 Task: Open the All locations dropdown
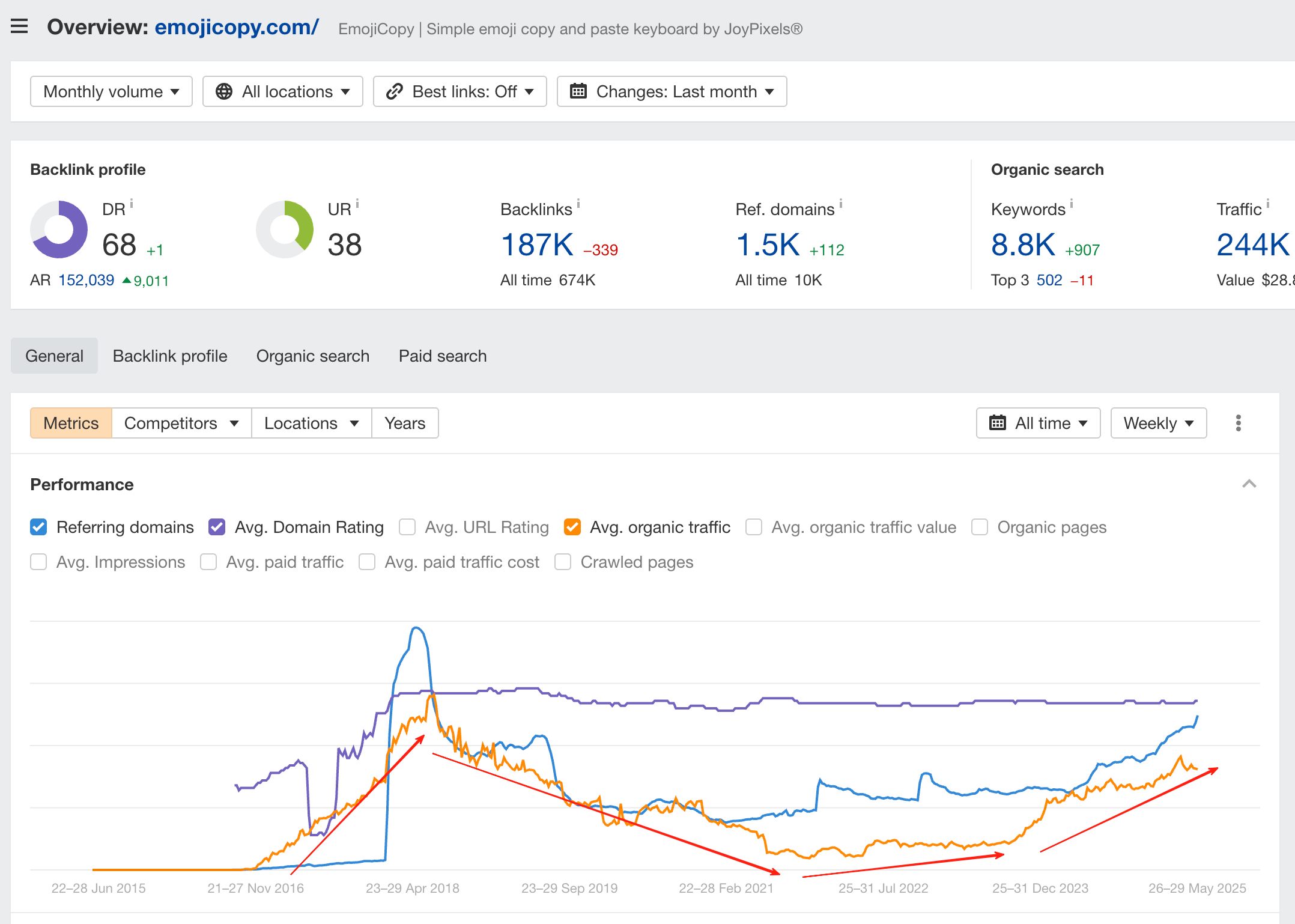pos(283,91)
